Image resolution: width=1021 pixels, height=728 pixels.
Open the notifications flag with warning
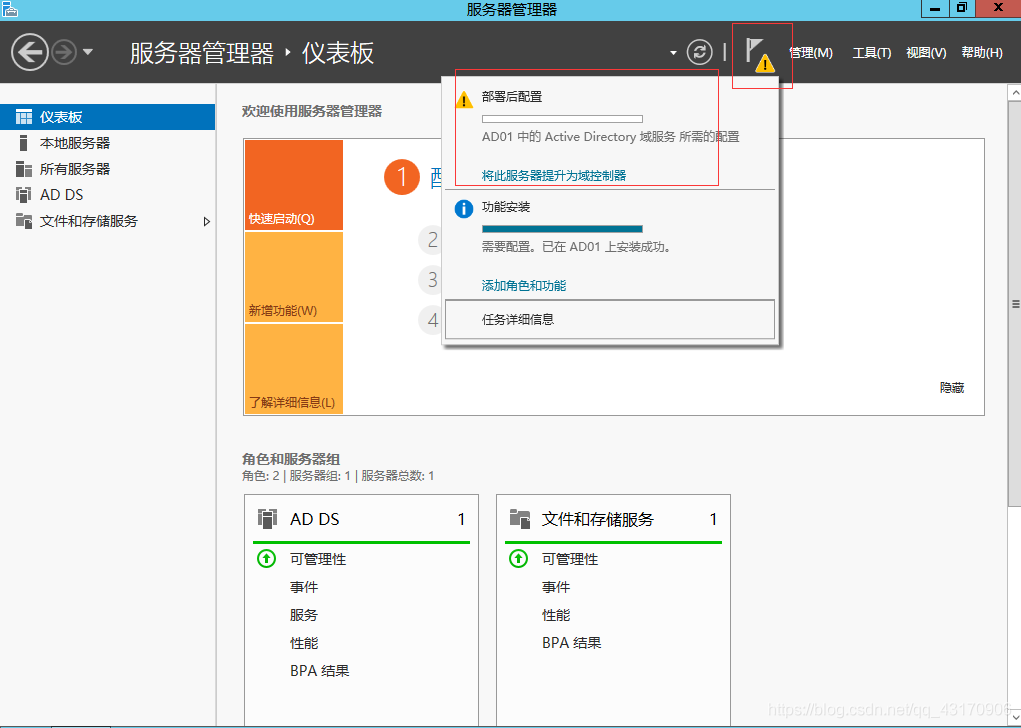coord(760,54)
